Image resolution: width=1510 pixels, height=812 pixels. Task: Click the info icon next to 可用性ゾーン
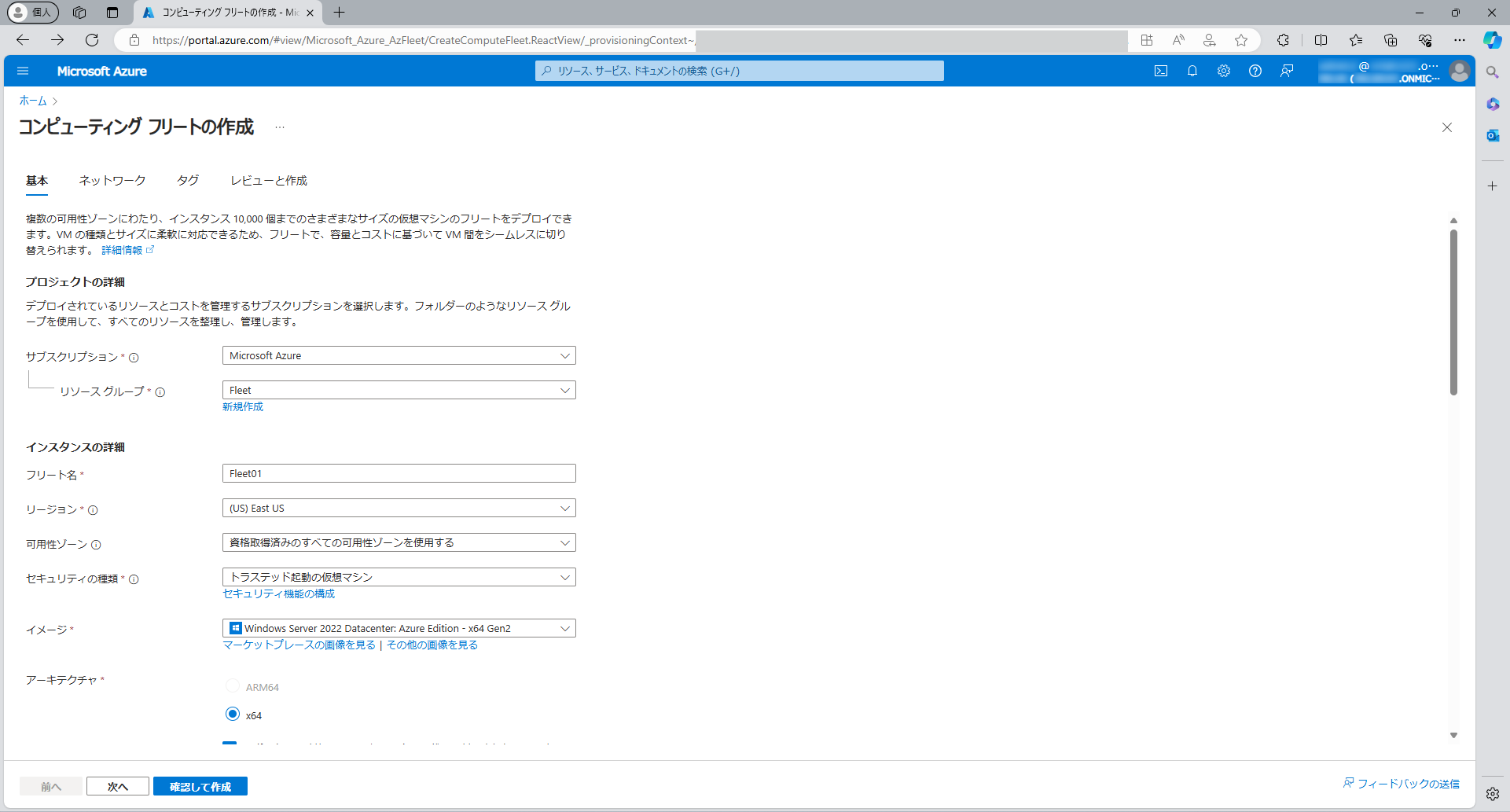(96, 545)
